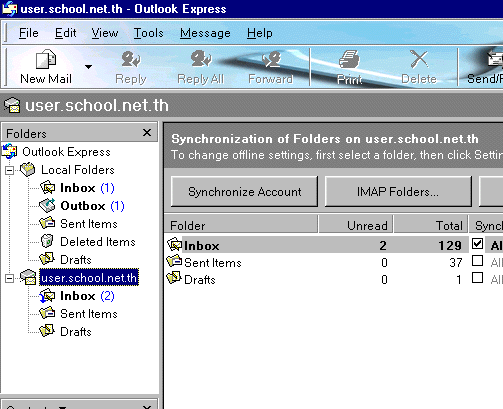The image size is (503, 409).
Task: Click the Deleted Items trash icon
Action: point(47,241)
